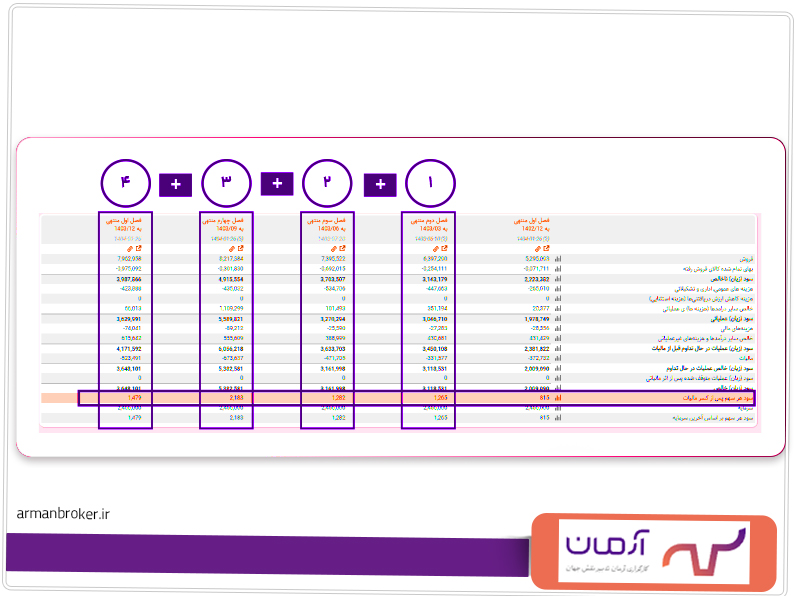Click plus button between circles ۲ and ۱
Viewport: 795px width, 596px height.
379,184
